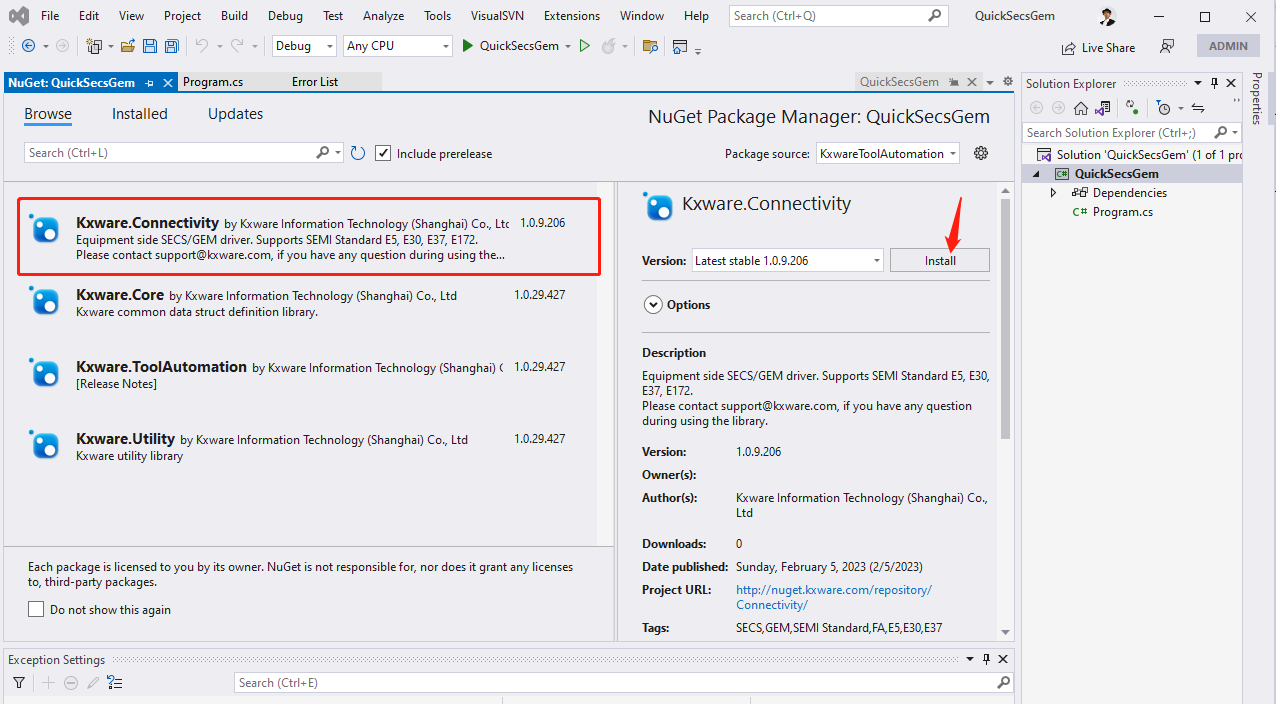Click refresh icon with green dot in Solution Explorer
The image size is (1276, 704).
pos(1131,106)
